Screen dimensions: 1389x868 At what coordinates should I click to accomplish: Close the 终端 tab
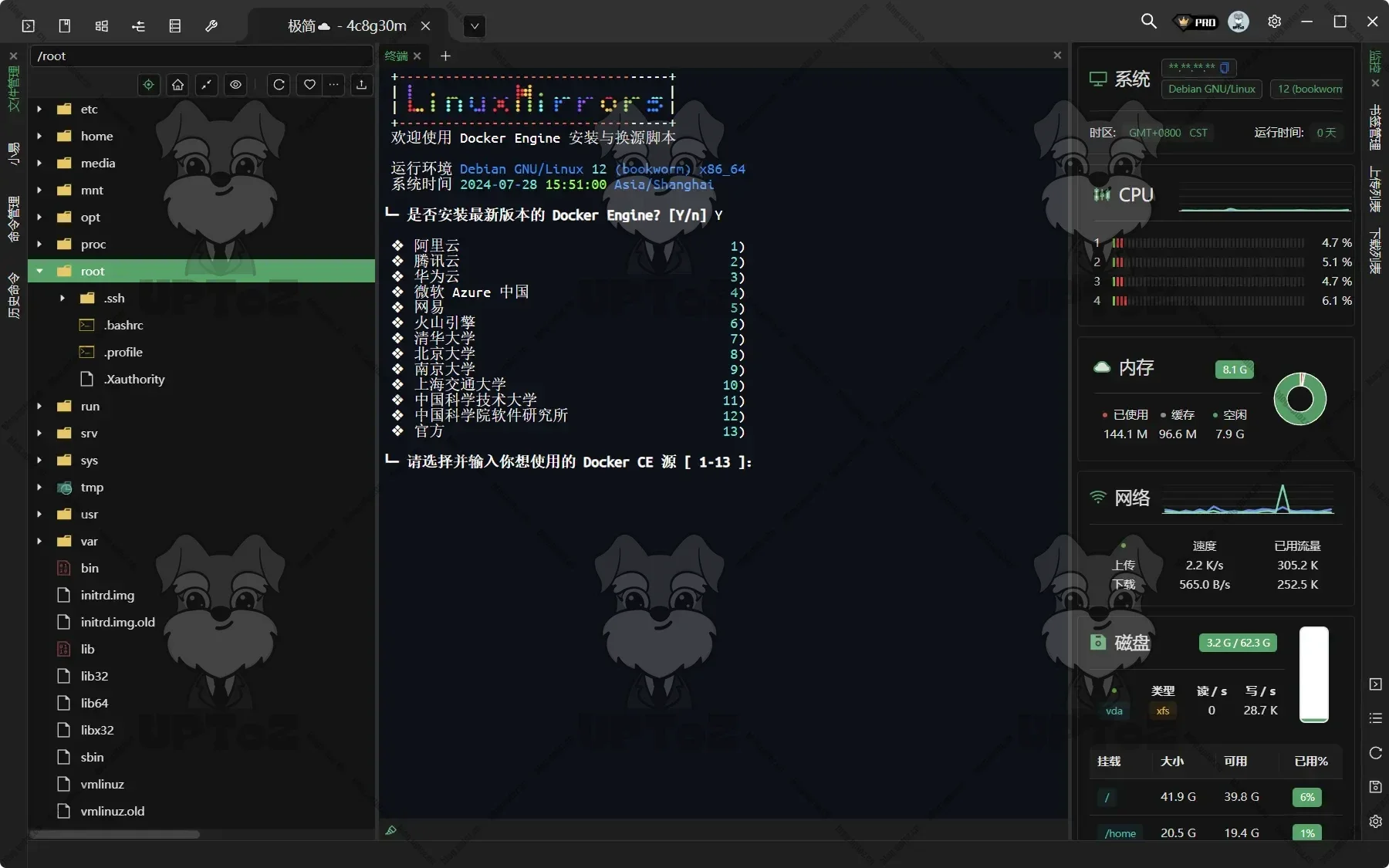417,56
